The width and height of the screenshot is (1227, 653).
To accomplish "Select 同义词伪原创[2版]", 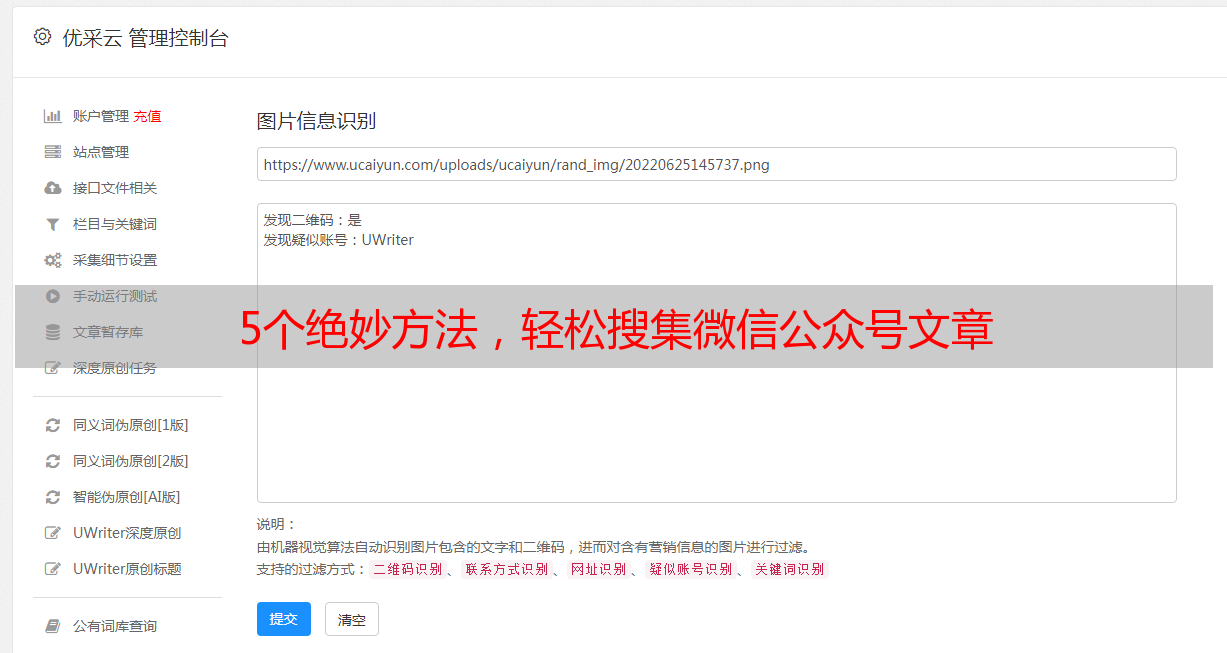I will [131, 461].
